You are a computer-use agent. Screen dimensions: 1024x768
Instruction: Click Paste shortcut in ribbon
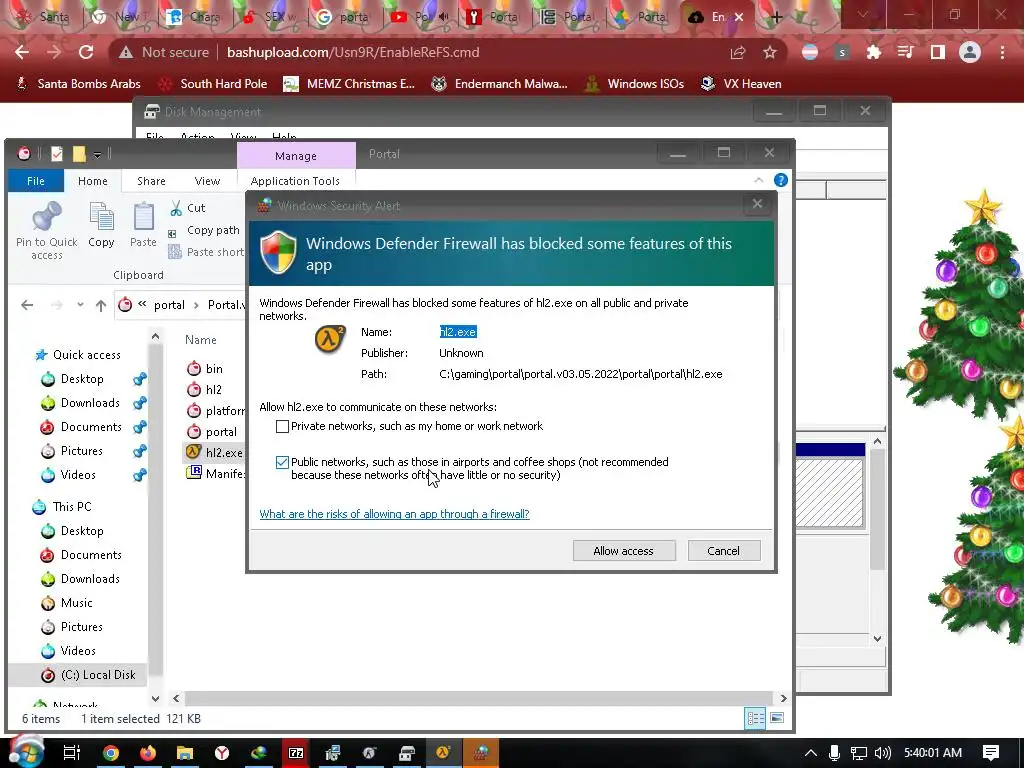206,252
